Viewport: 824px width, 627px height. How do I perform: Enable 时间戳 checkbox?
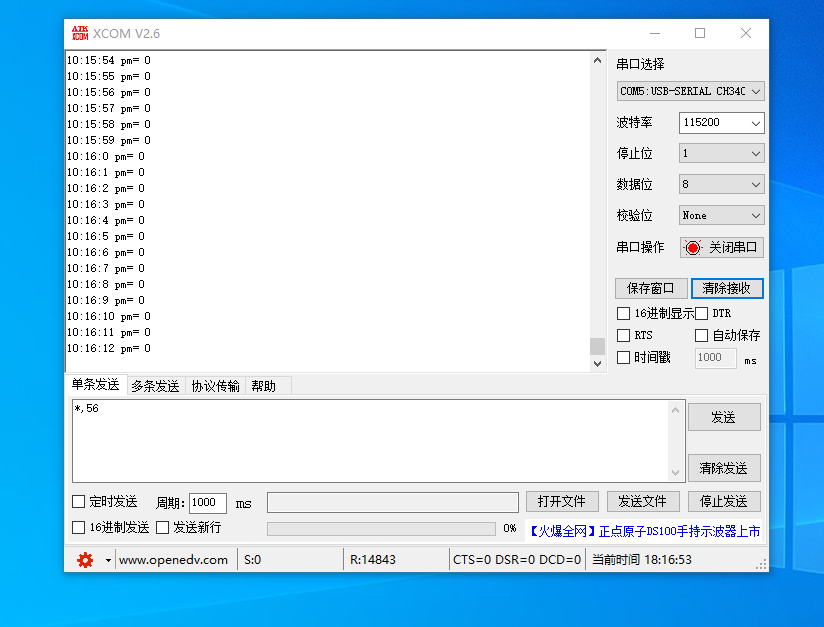[x=623, y=357]
